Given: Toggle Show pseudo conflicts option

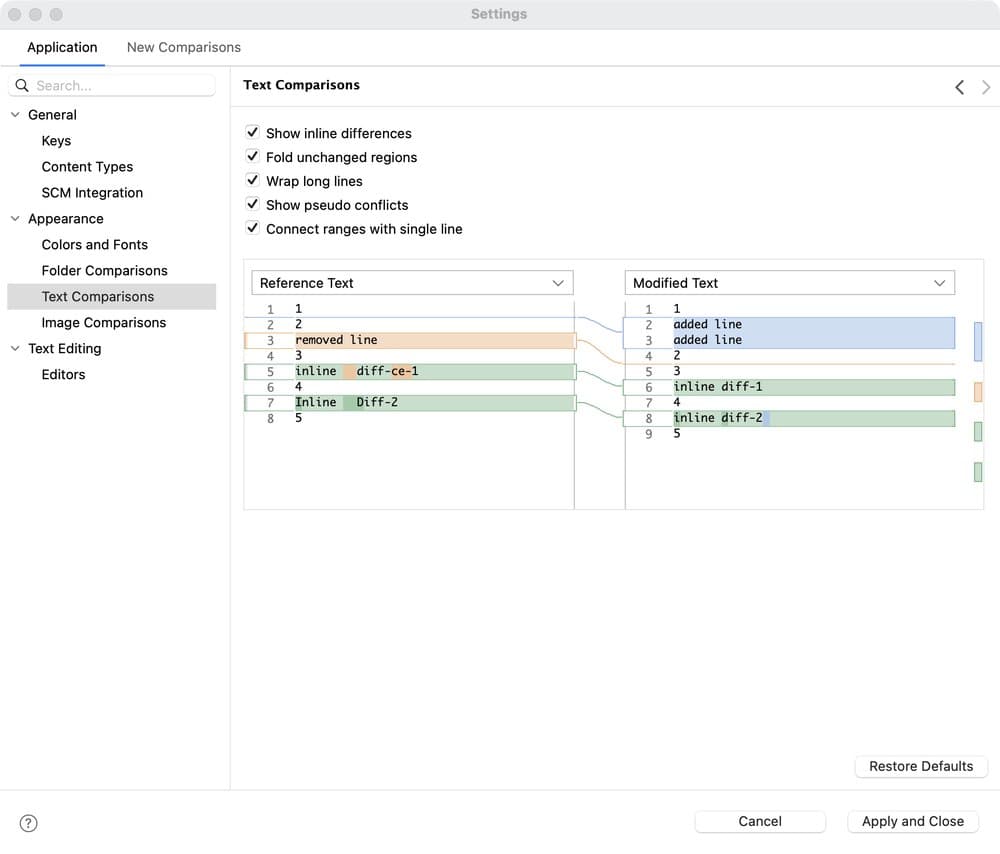Looking at the screenshot, I should 253,204.
